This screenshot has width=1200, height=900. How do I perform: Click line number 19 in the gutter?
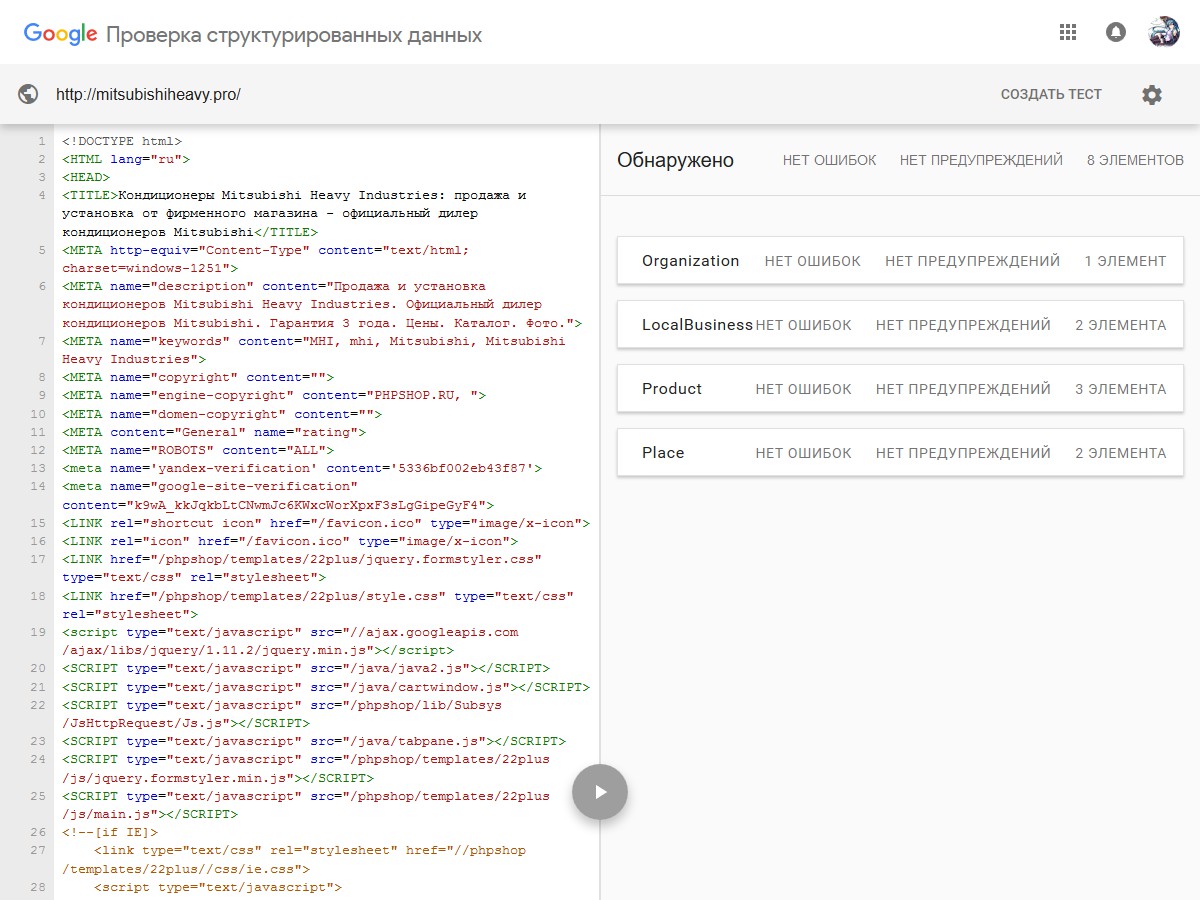tap(39, 632)
